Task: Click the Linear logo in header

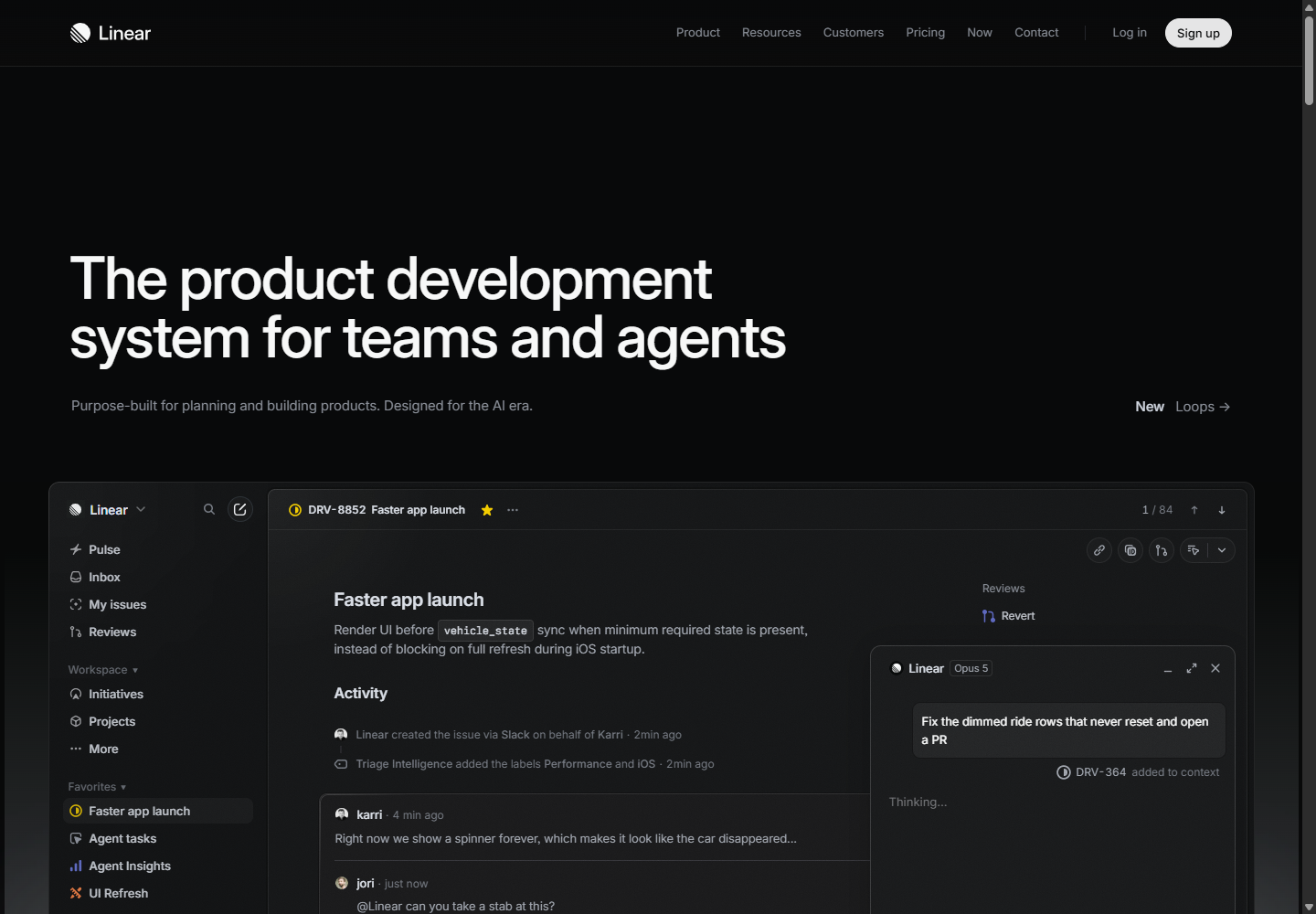Action: pos(111,33)
